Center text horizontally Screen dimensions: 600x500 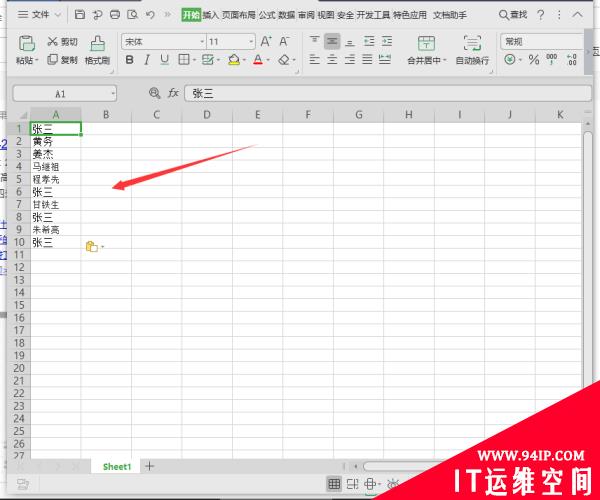point(332,60)
